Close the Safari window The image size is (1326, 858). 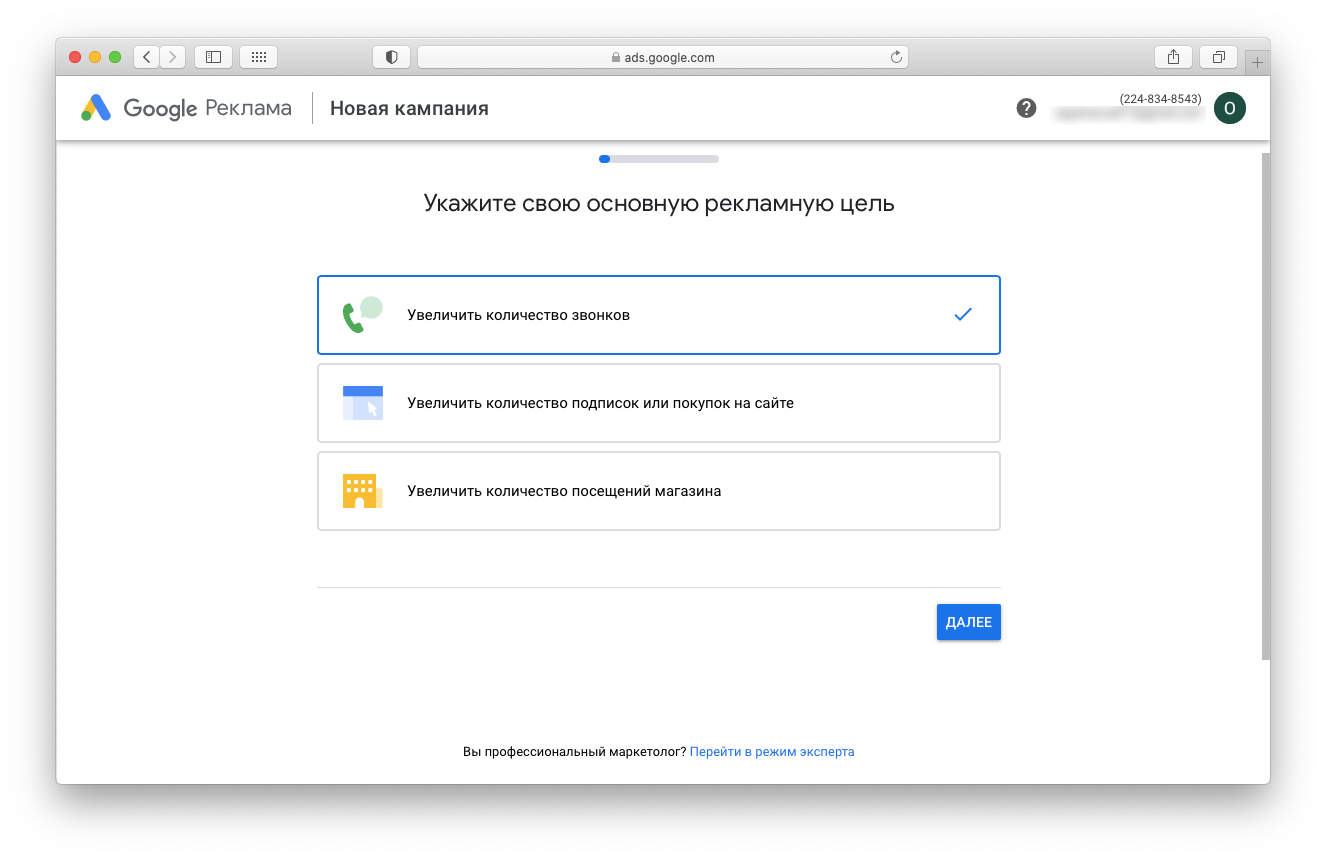click(75, 57)
